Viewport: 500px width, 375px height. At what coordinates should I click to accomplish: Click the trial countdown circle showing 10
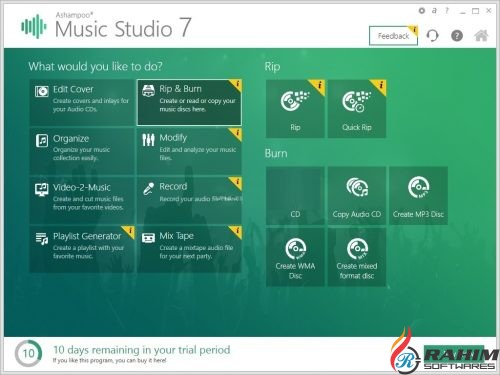28,353
